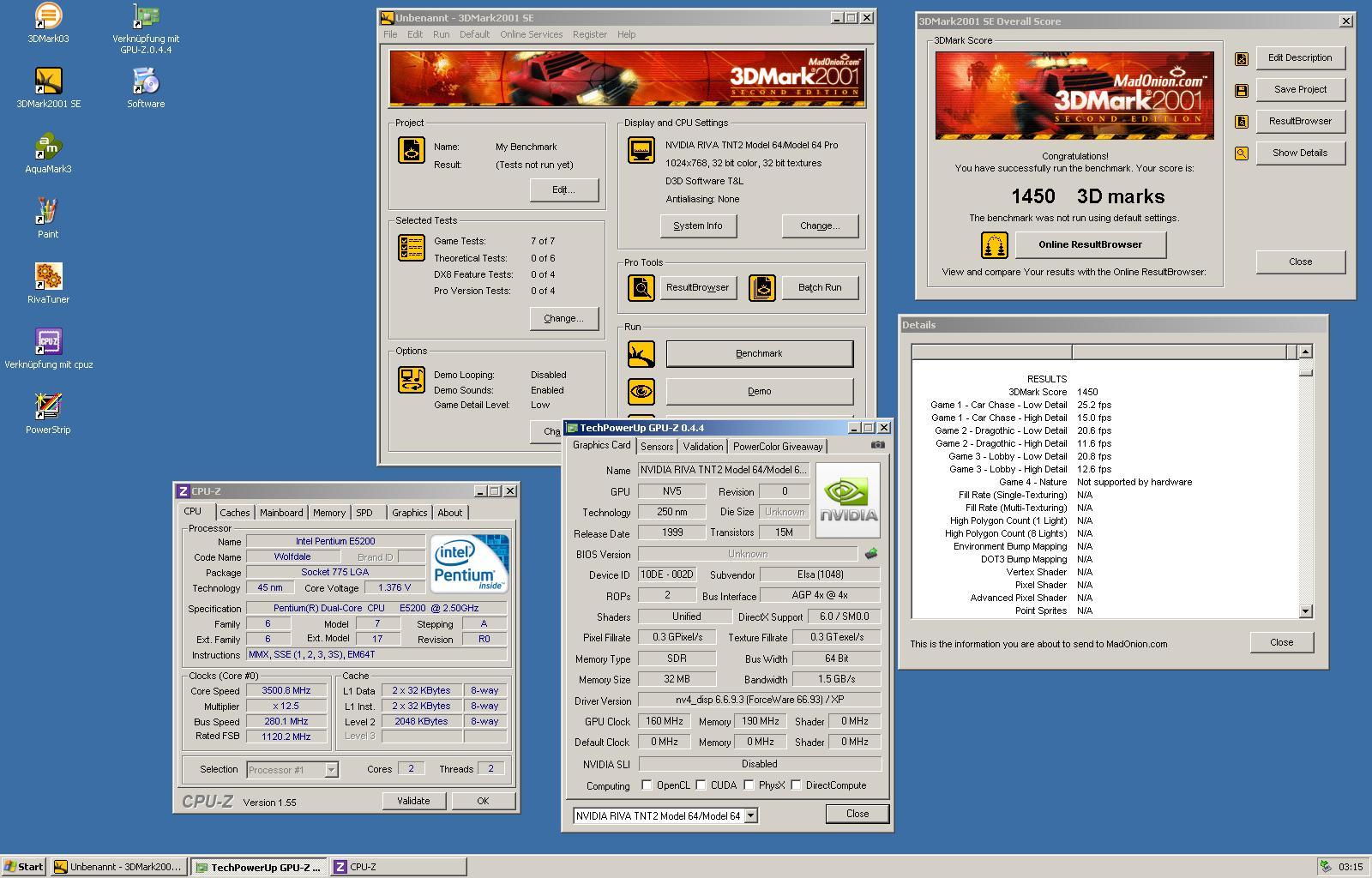Screen dimensions: 1372x878
Task: Click the Core Speed value field in CPU-Z
Action: point(286,691)
